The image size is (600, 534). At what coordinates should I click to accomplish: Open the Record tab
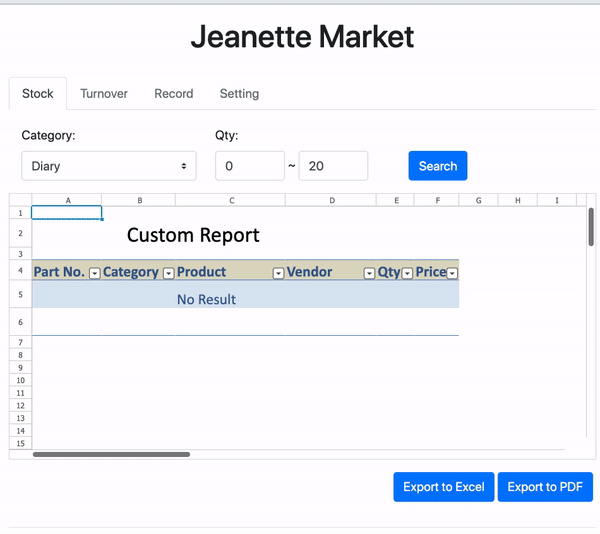[x=173, y=94]
